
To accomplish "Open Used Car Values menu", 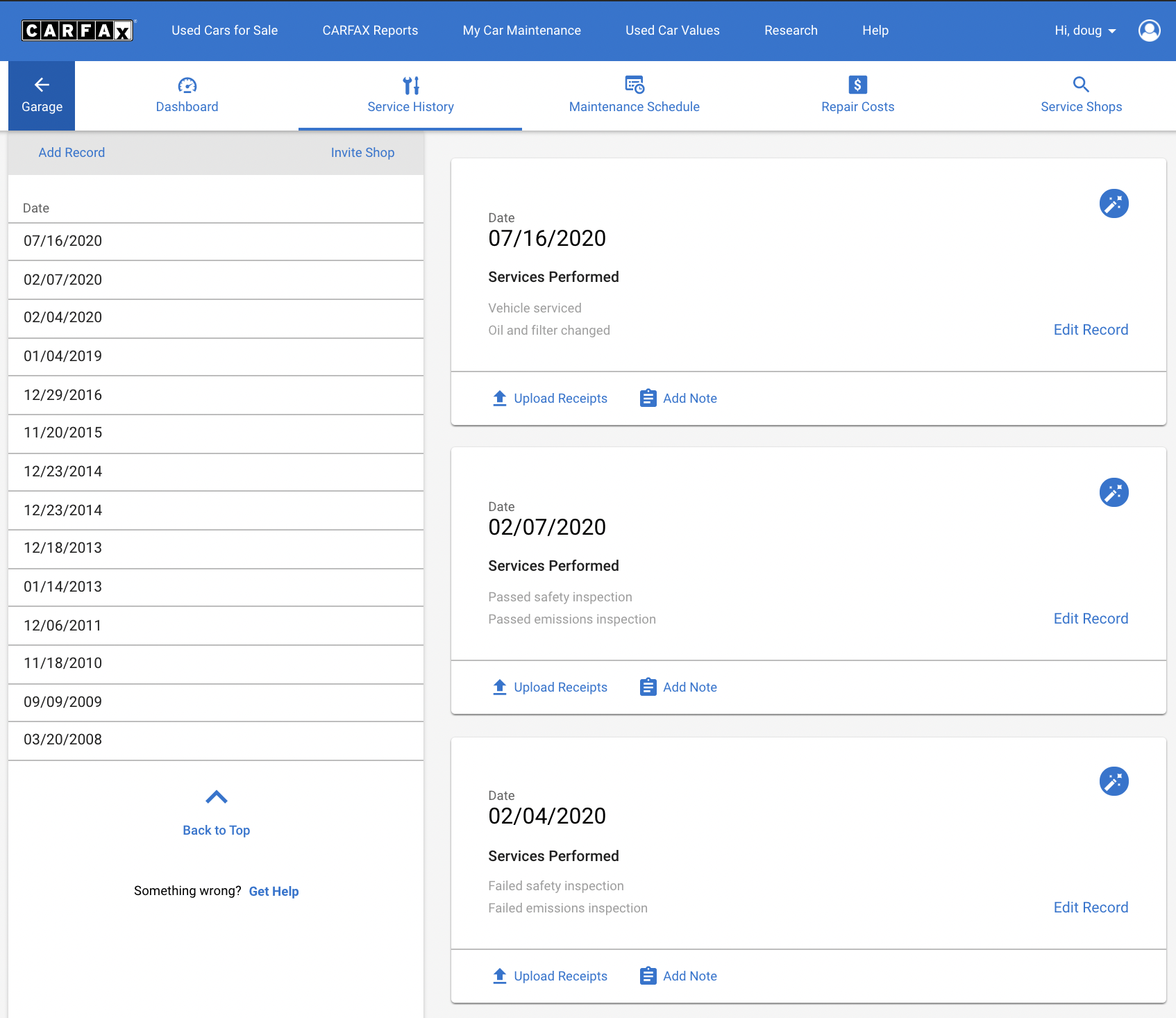I will click(x=673, y=31).
